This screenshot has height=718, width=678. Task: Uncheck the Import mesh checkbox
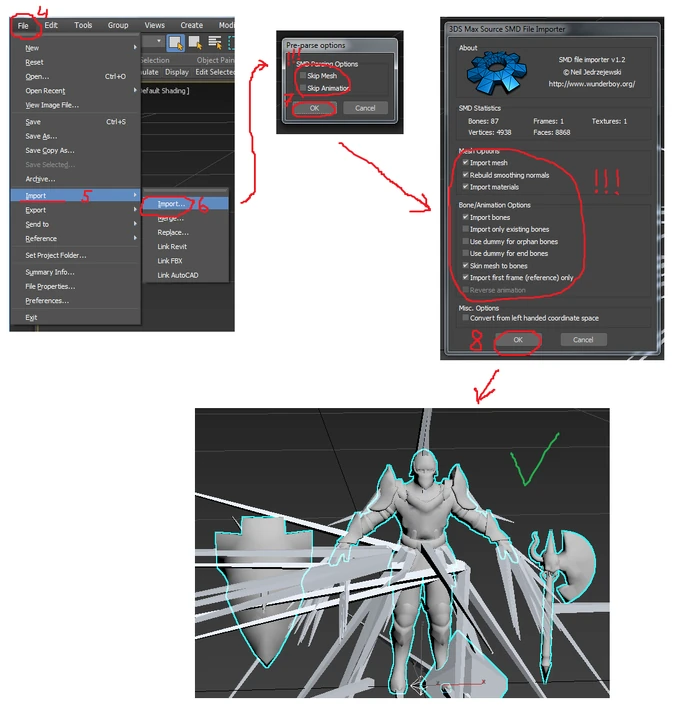point(466,163)
